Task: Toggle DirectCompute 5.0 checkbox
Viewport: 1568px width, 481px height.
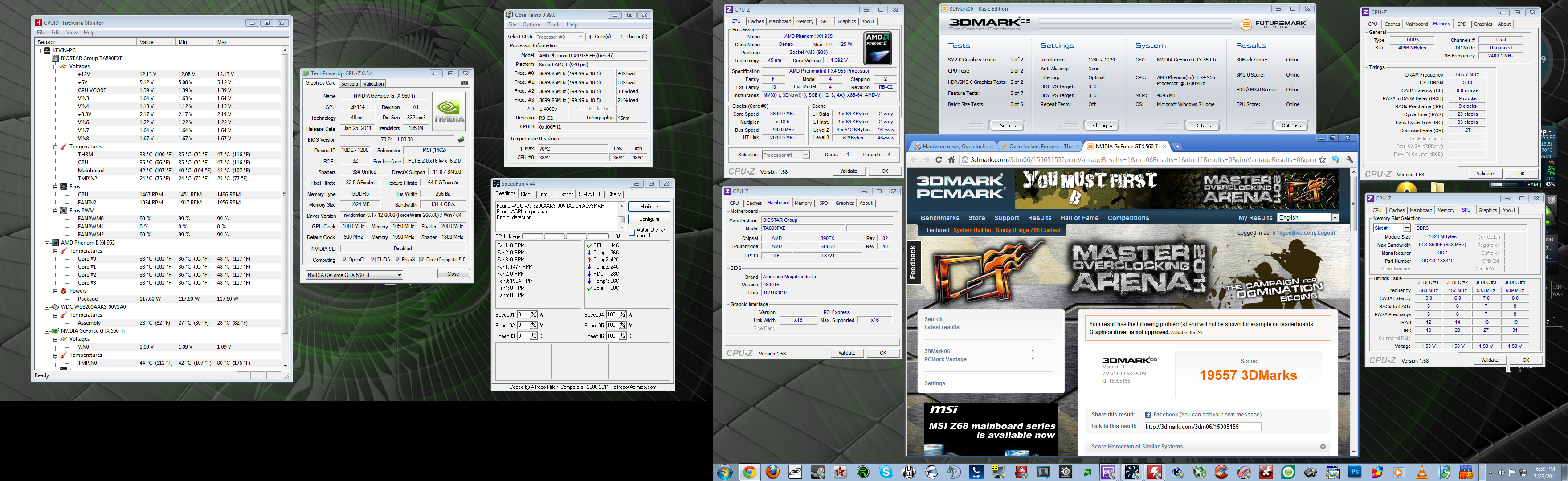Action: (x=422, y=260)
